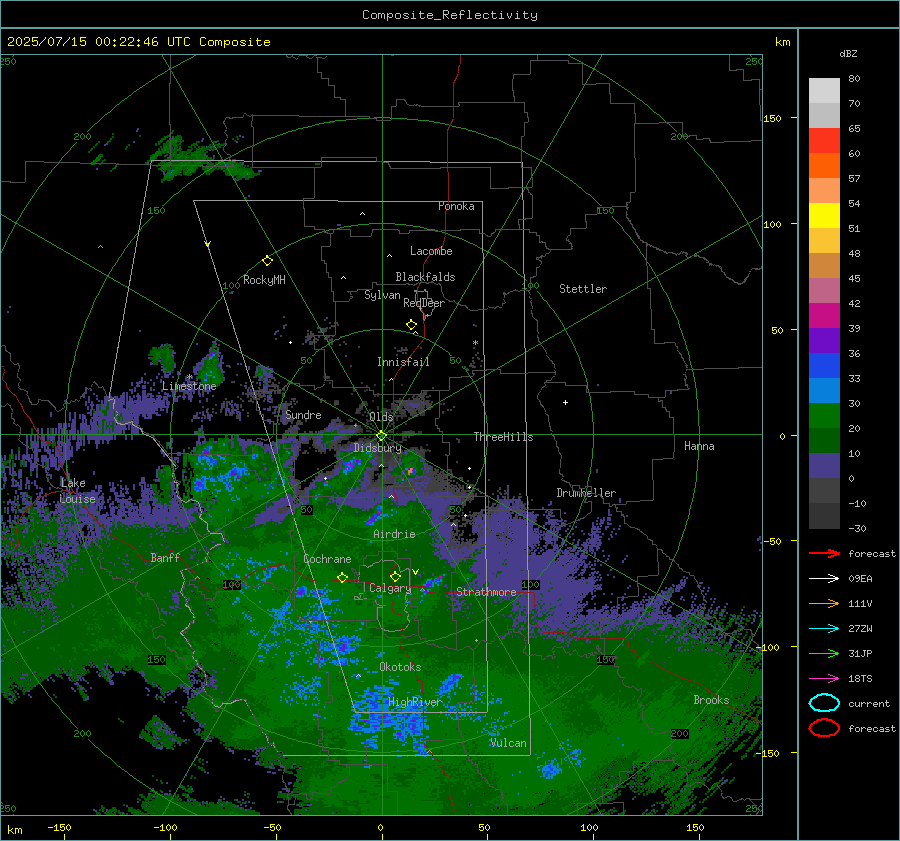Click the orange swatch between 60 and 57
This screenshot has width=900, height=841.
(x=824, y=165)
